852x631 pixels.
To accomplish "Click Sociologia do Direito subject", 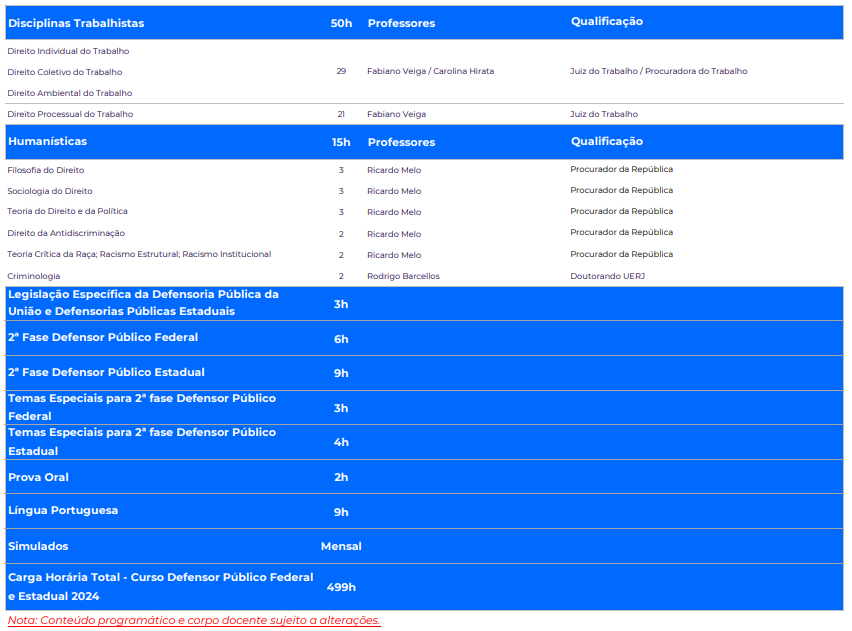I will 50,191.
